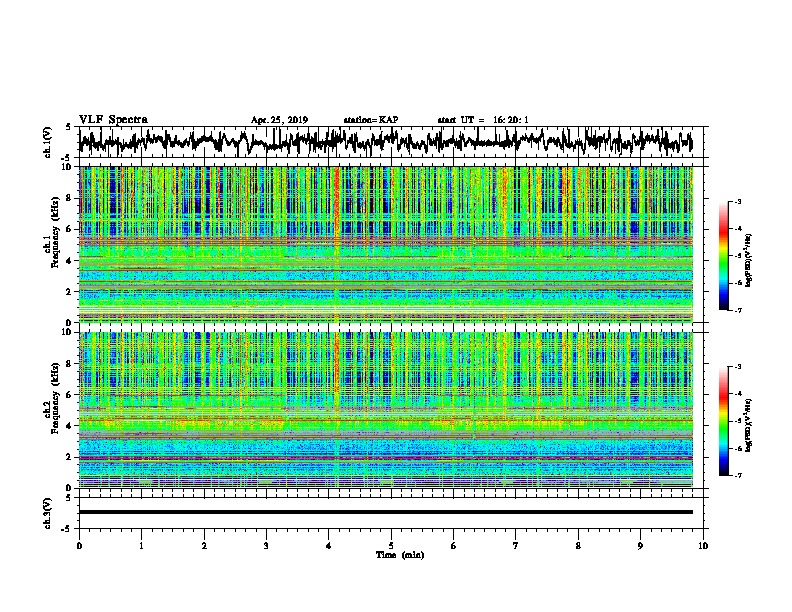Click the "-3" label on ch.1 colorbar
Image resolution: width=792 pixels, height=612 pixels.
(x=737, y=201)
